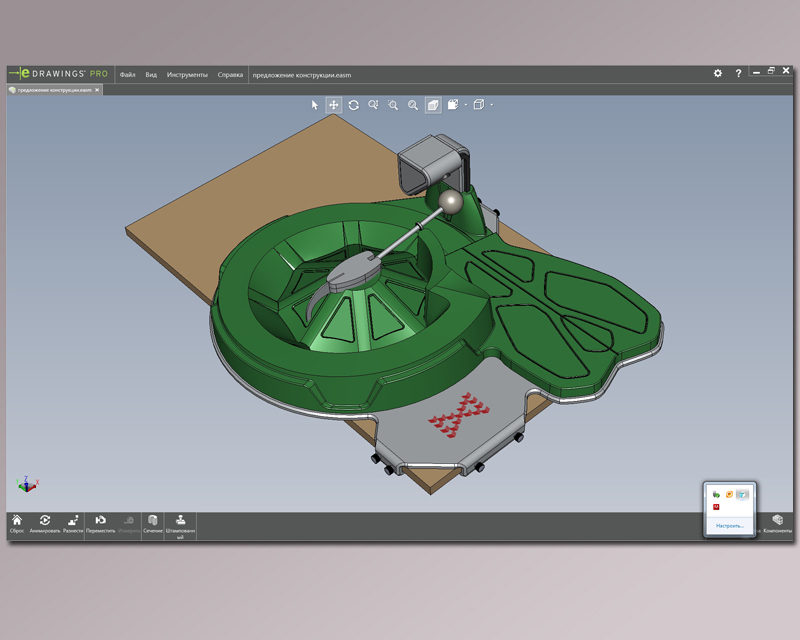Close the предложение конструкции.easm tab
The image size is (800, 640).
click(97, 90)
